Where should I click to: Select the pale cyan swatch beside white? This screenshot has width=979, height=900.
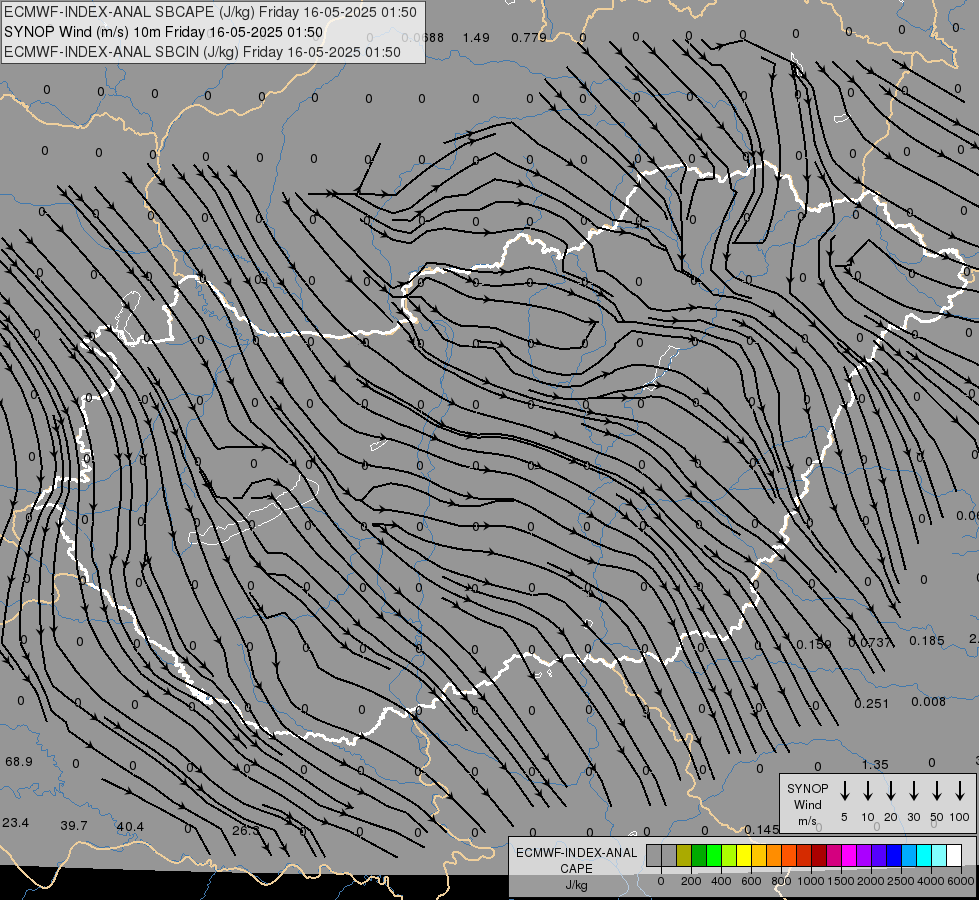tap(939, 855)
